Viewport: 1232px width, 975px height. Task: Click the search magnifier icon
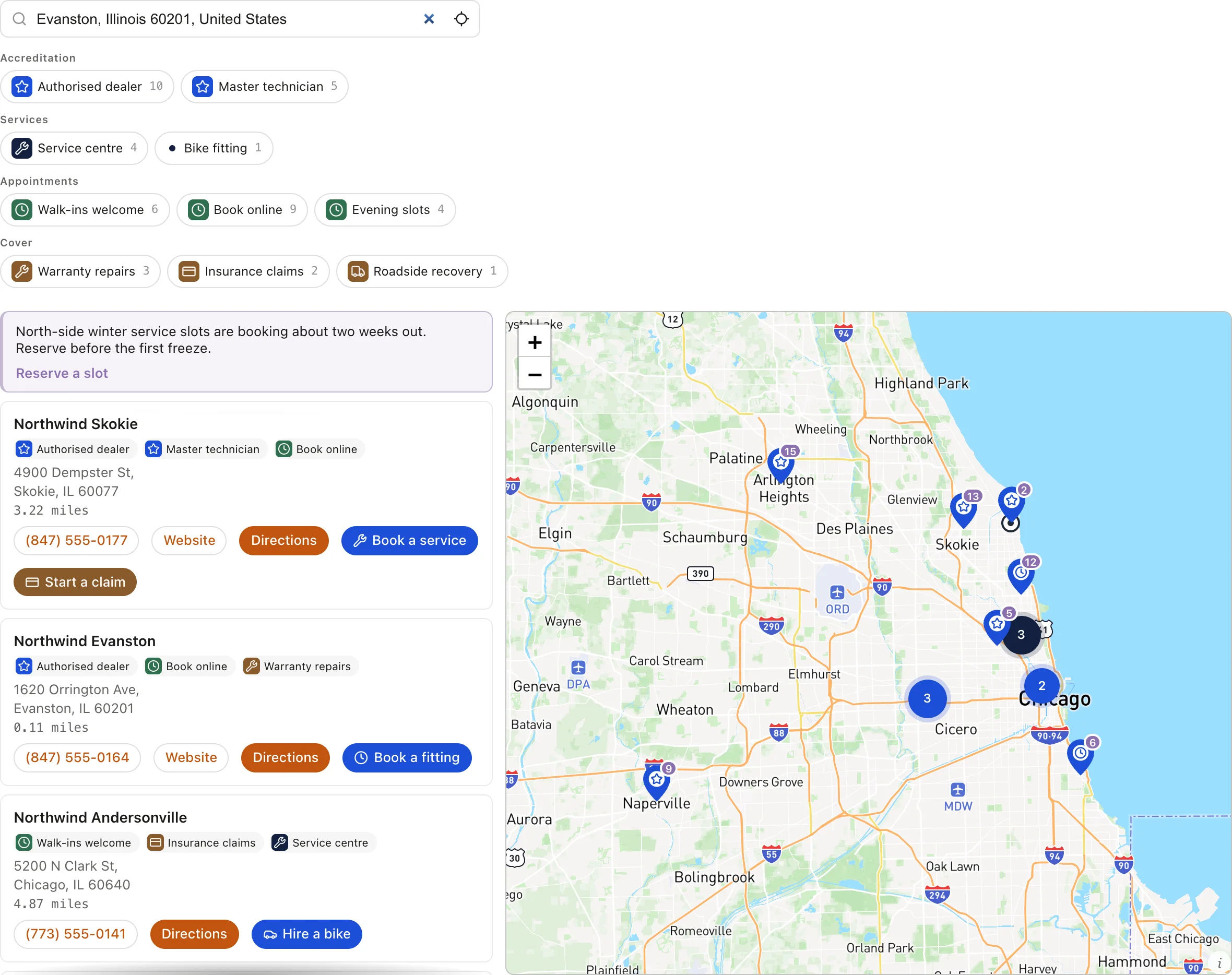[x=19, y=19]
